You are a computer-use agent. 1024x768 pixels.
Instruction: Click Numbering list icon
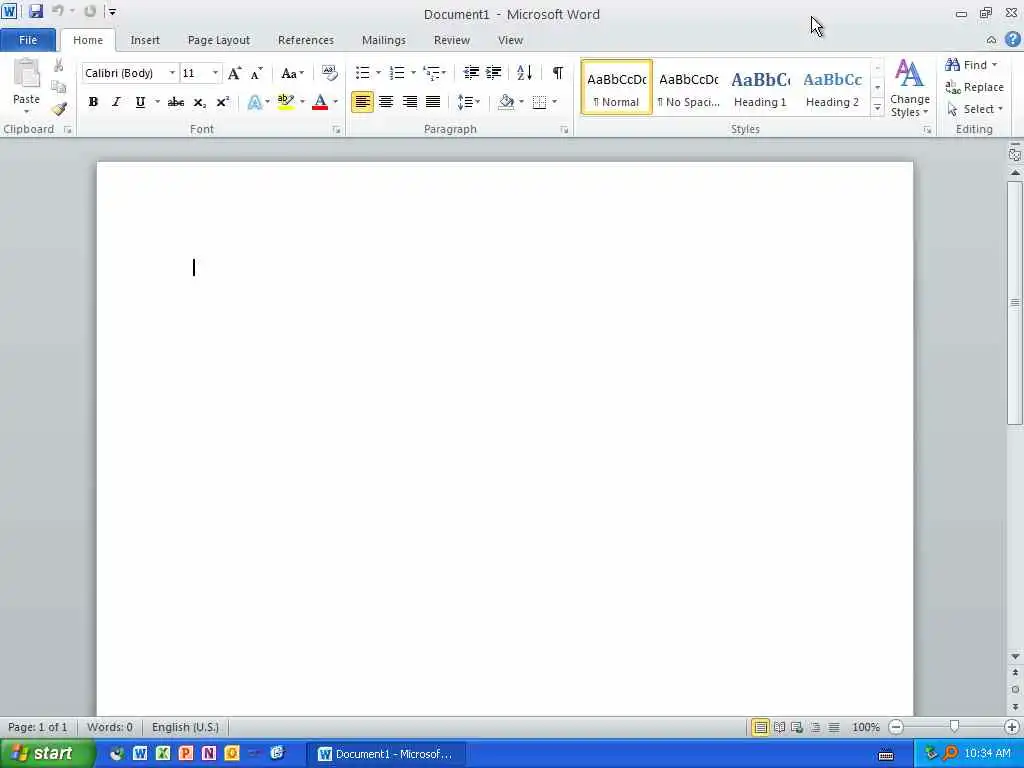click(397, 72)
